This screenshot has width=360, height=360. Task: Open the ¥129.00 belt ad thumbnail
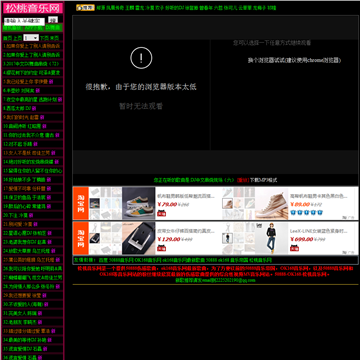[138, 238]
